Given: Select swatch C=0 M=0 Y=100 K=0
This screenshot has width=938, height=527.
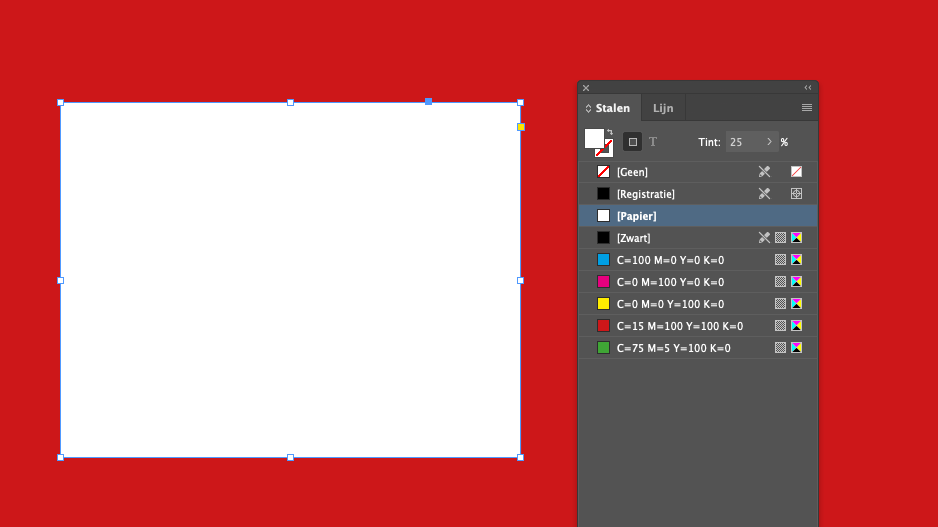Looking at the screenshot, I should 698,304.
